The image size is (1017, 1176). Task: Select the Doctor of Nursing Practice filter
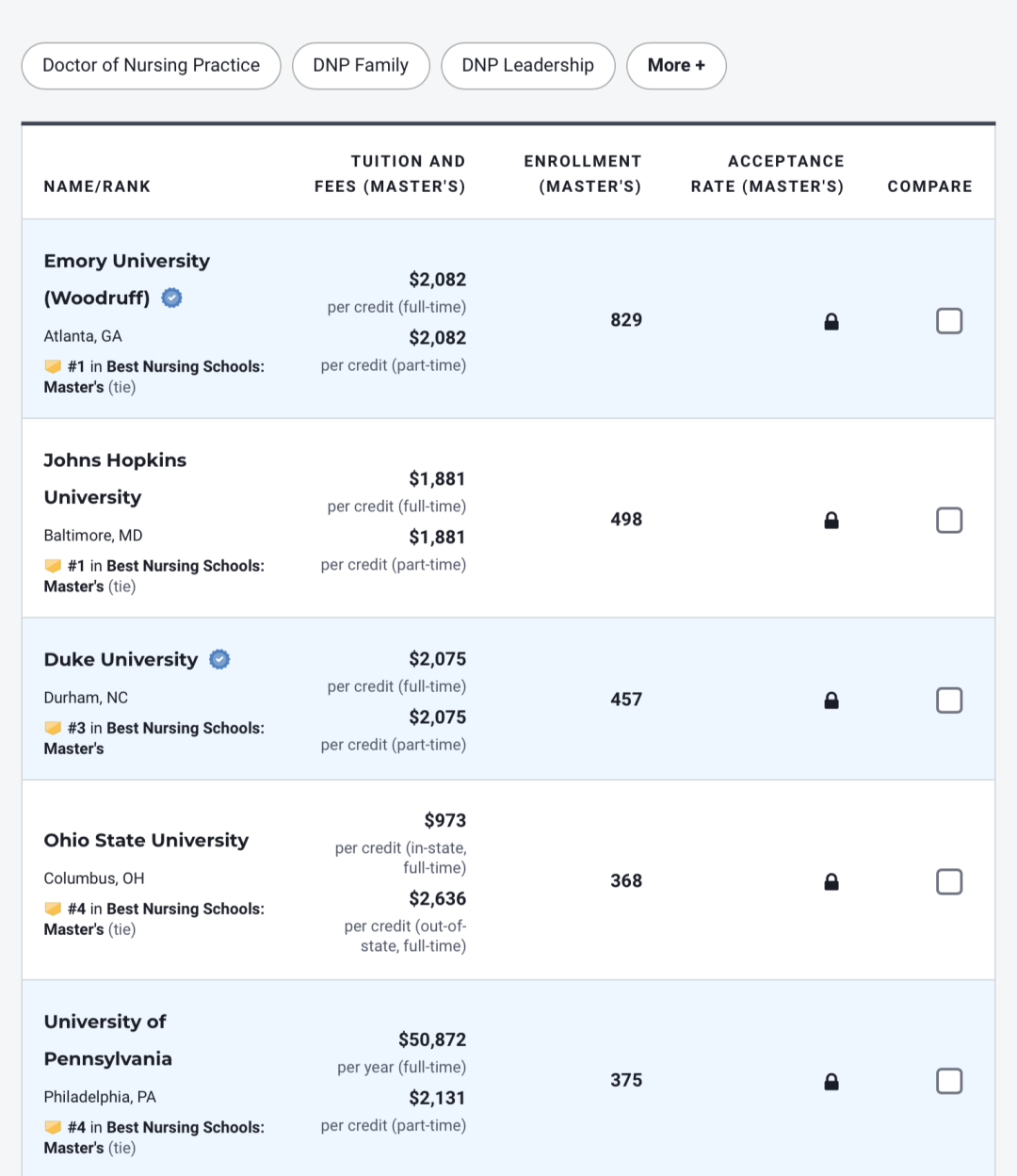coord(151,66)
